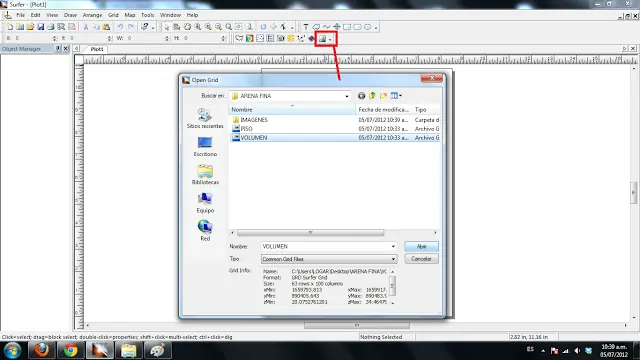Click the Save diskette icon
This screenshot has height=360, width=640.
40,27
